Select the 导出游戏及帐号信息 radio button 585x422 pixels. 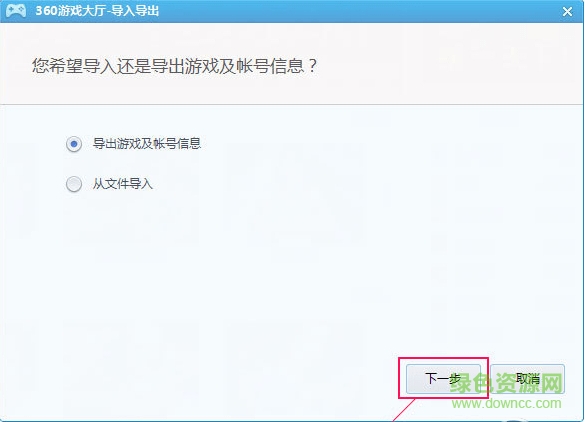coord(74,144)
